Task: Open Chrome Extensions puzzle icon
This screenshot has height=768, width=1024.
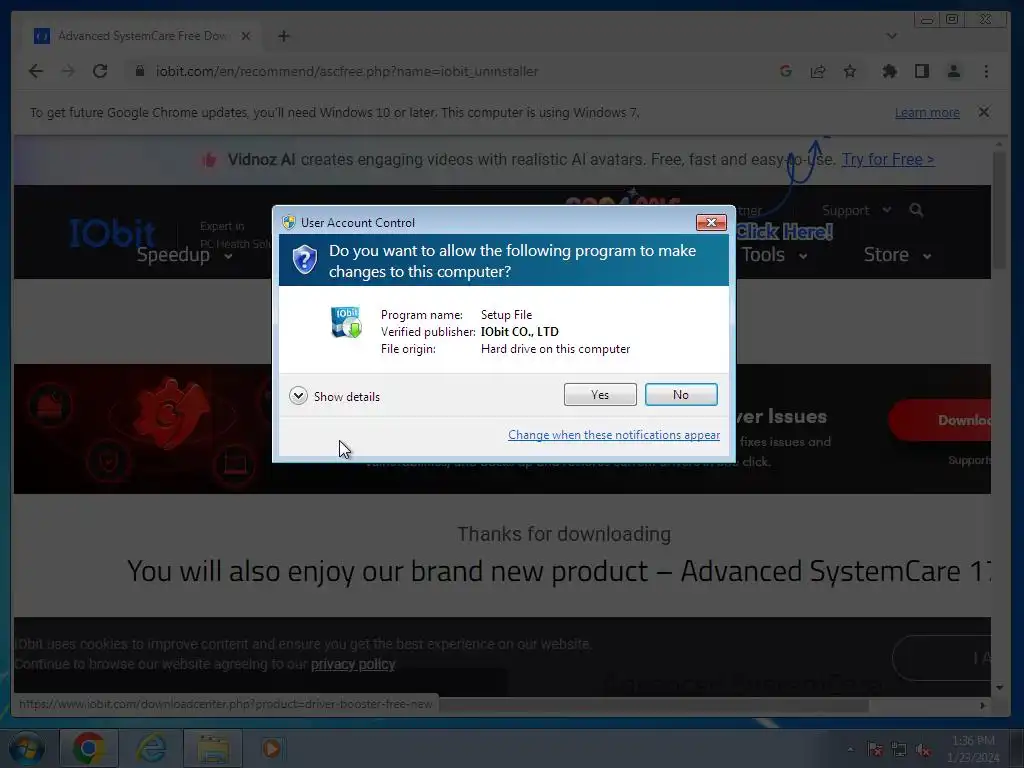Action: (889, 71)
